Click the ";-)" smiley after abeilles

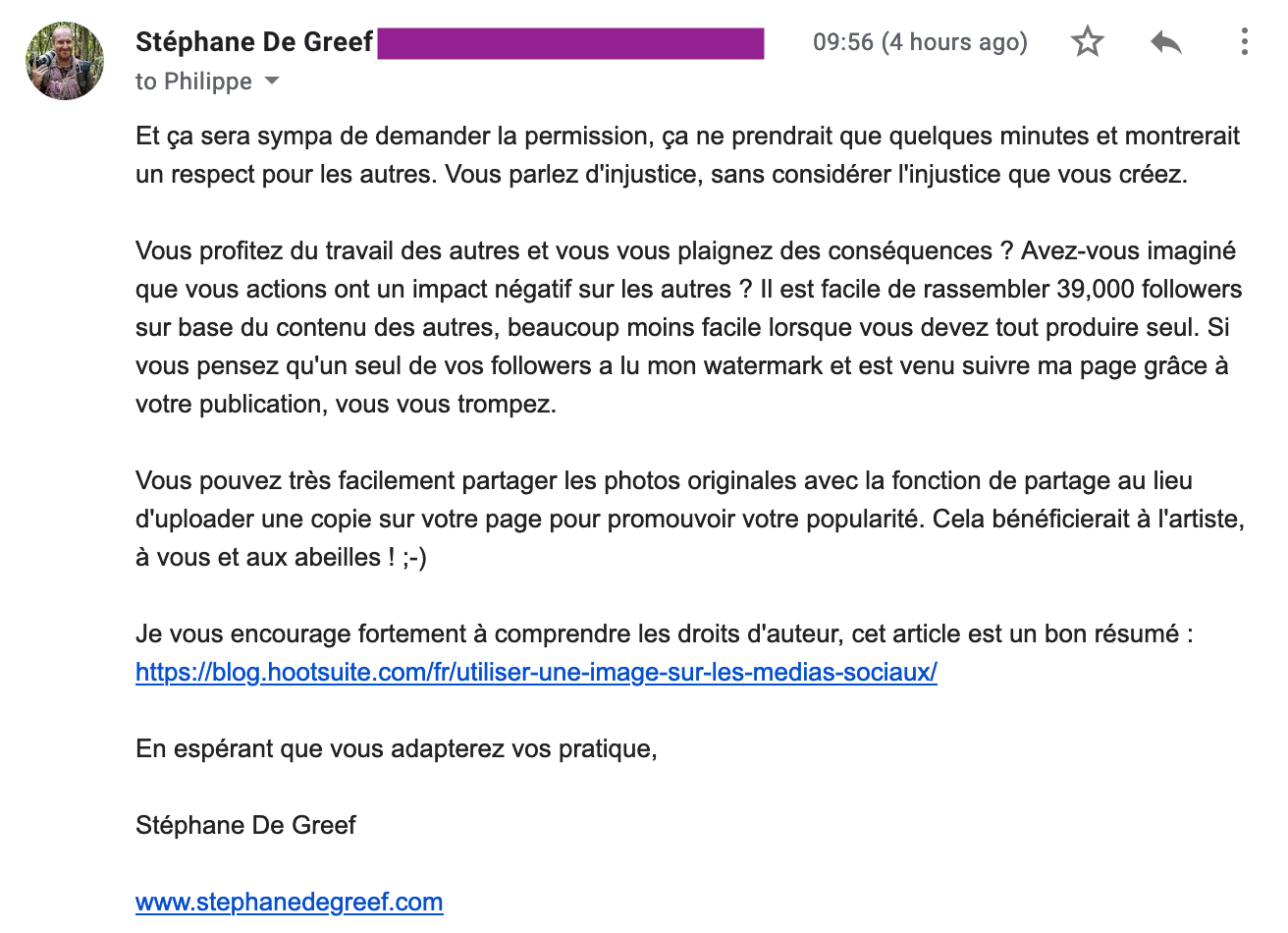pos(414,558)
